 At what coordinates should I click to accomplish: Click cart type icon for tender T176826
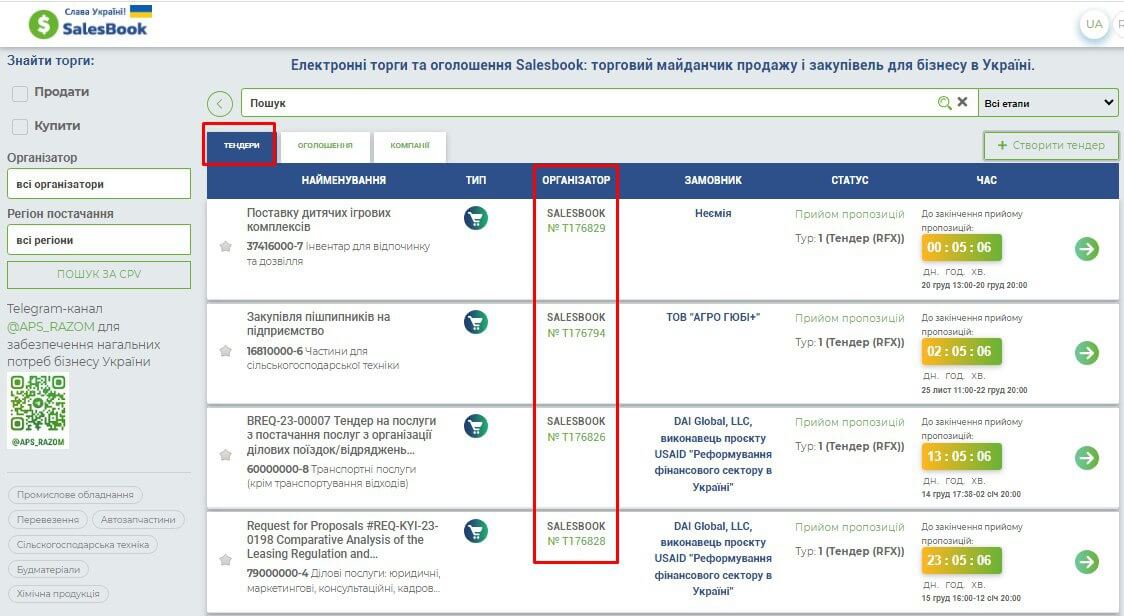(x=476, y=426)
